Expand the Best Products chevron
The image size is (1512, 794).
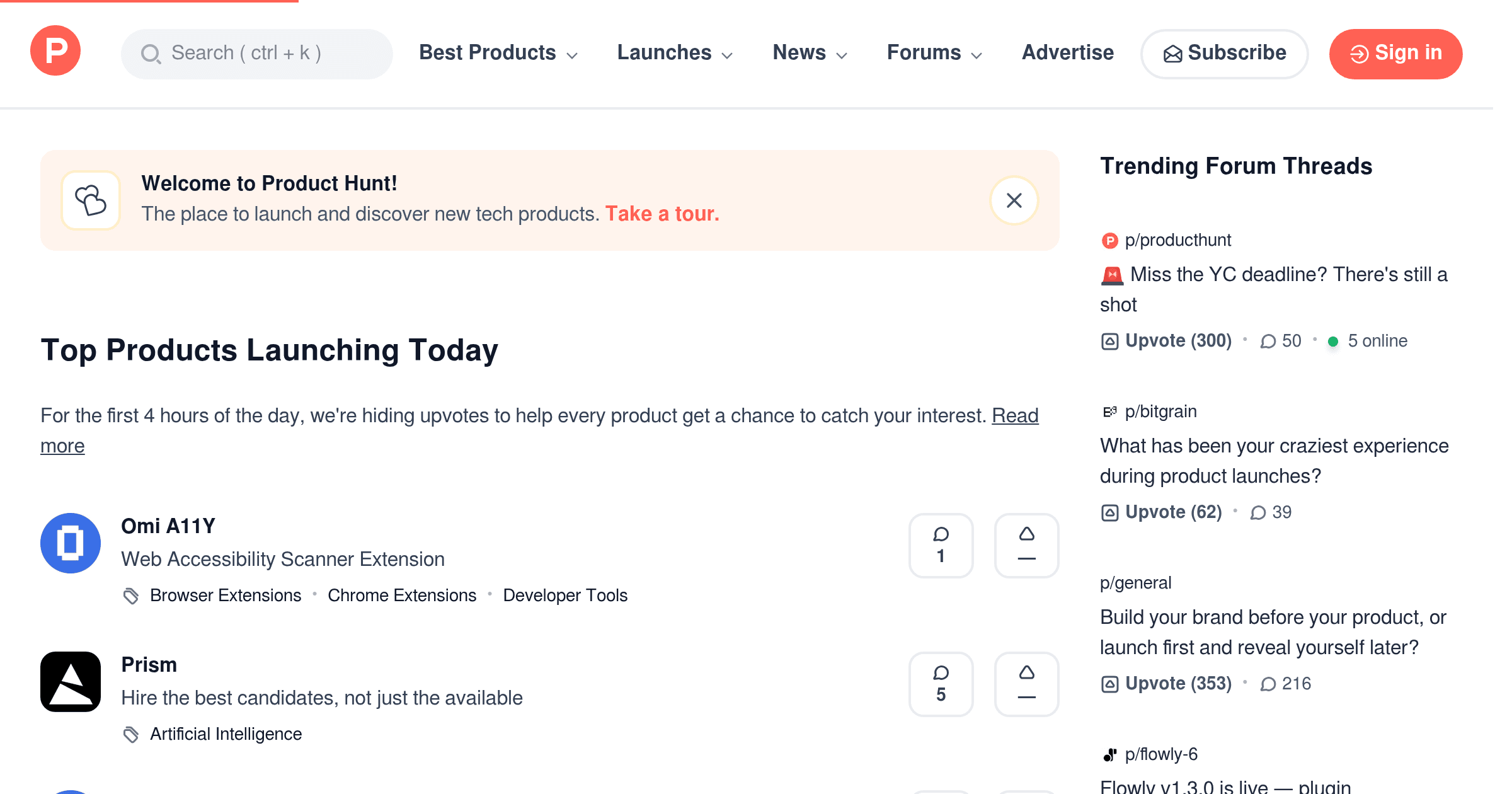[572, 55]
